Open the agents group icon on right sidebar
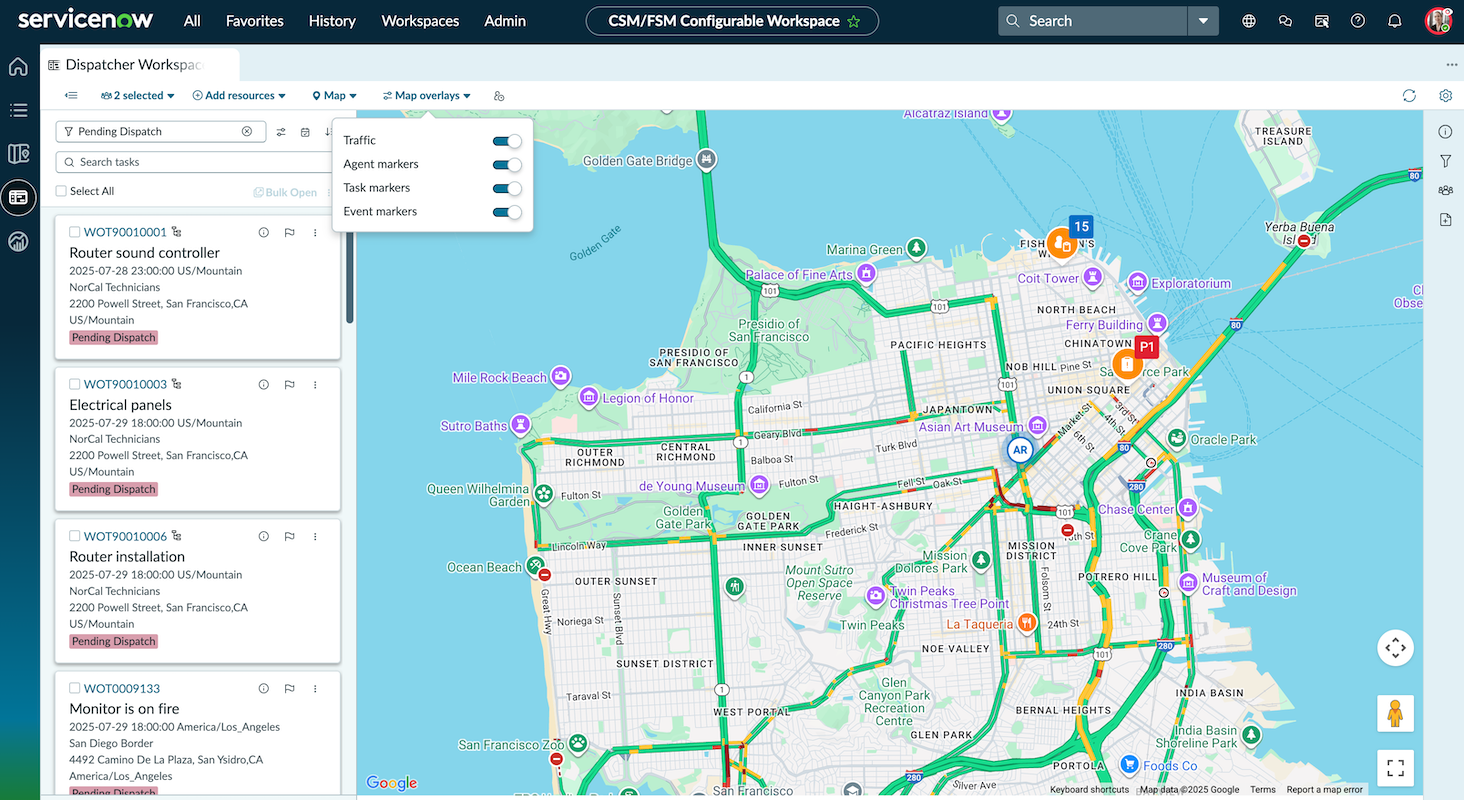Viewport: 1464px width, 800px height. click(x=1445, y=190)
